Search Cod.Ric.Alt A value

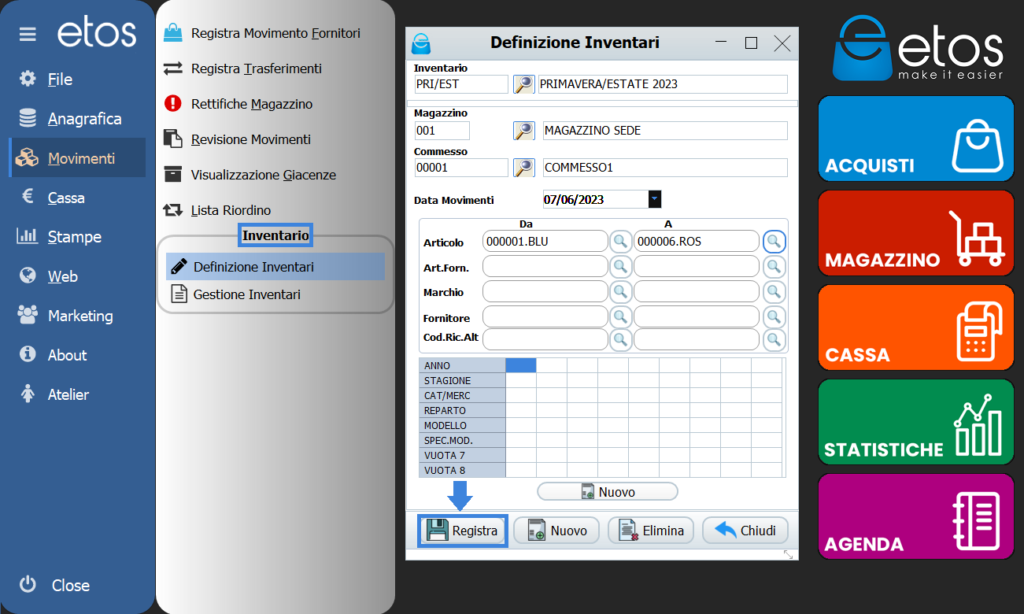(774, 340)
